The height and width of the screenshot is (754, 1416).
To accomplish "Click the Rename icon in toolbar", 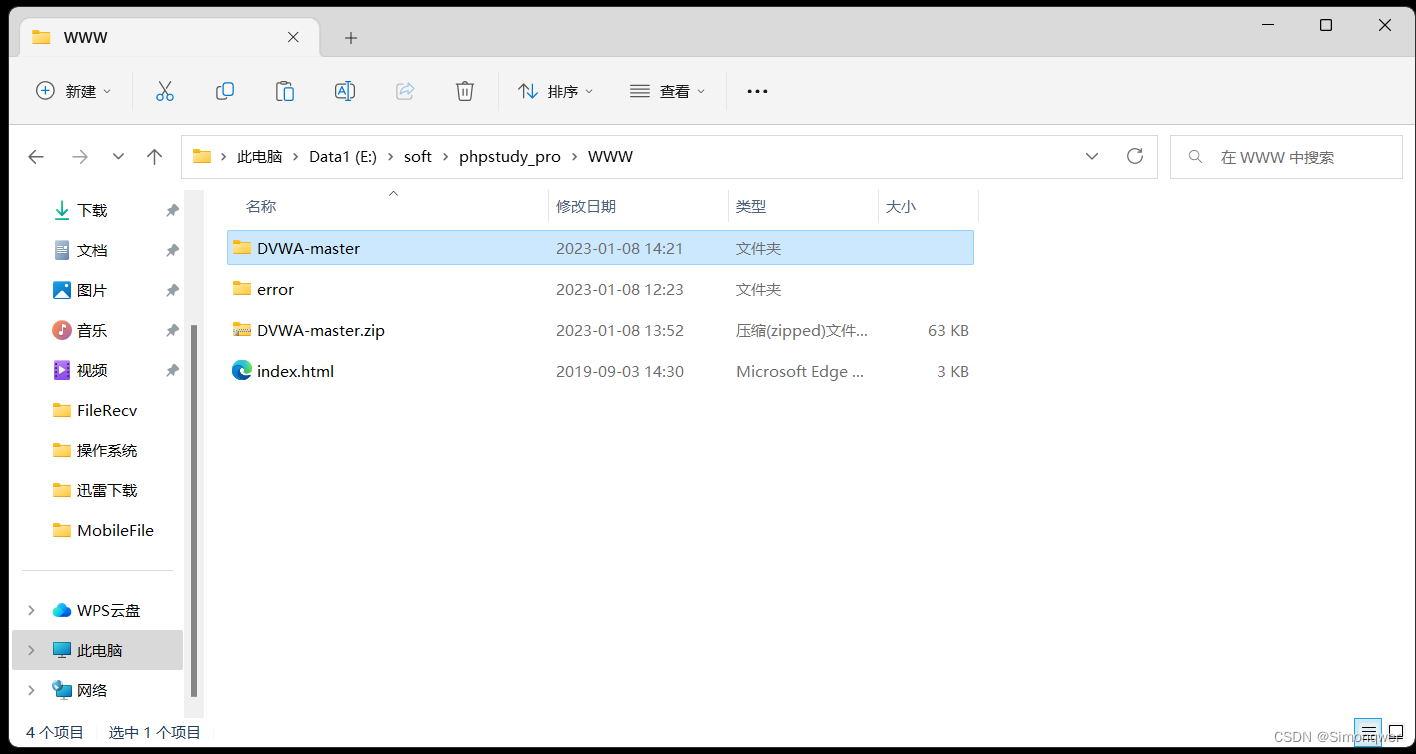I will click(x=345, y=91).
